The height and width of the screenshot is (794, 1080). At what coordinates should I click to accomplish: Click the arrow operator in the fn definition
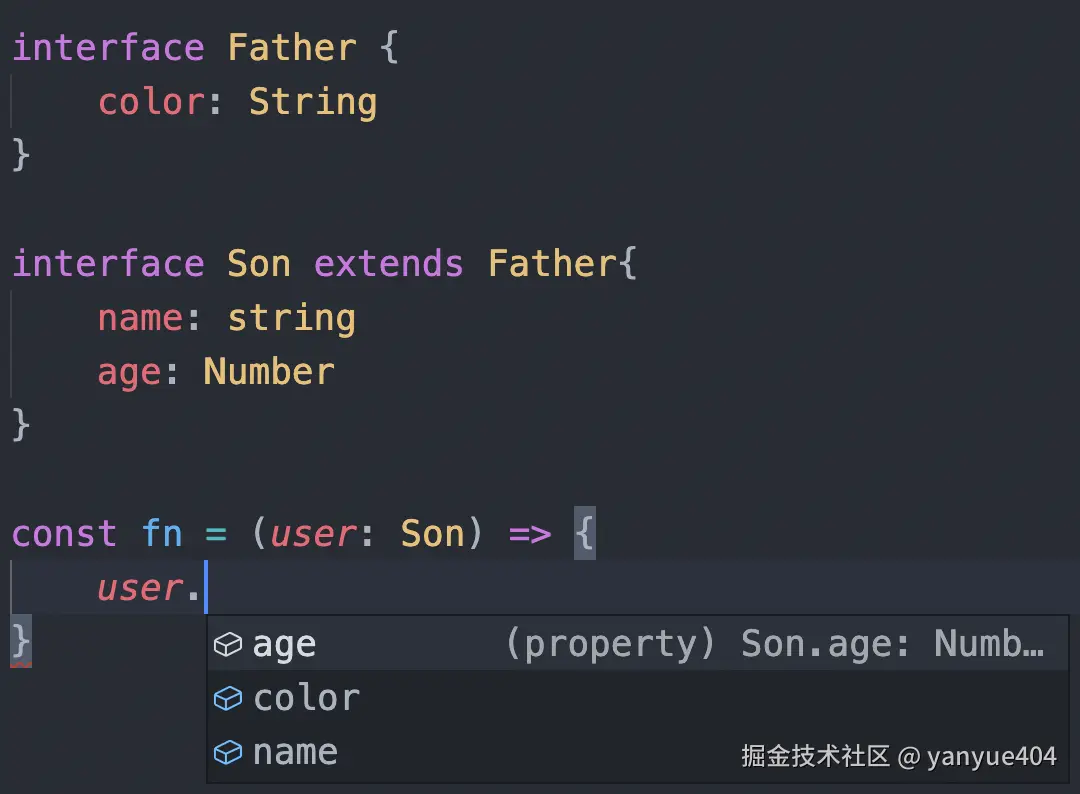[530, 534]
